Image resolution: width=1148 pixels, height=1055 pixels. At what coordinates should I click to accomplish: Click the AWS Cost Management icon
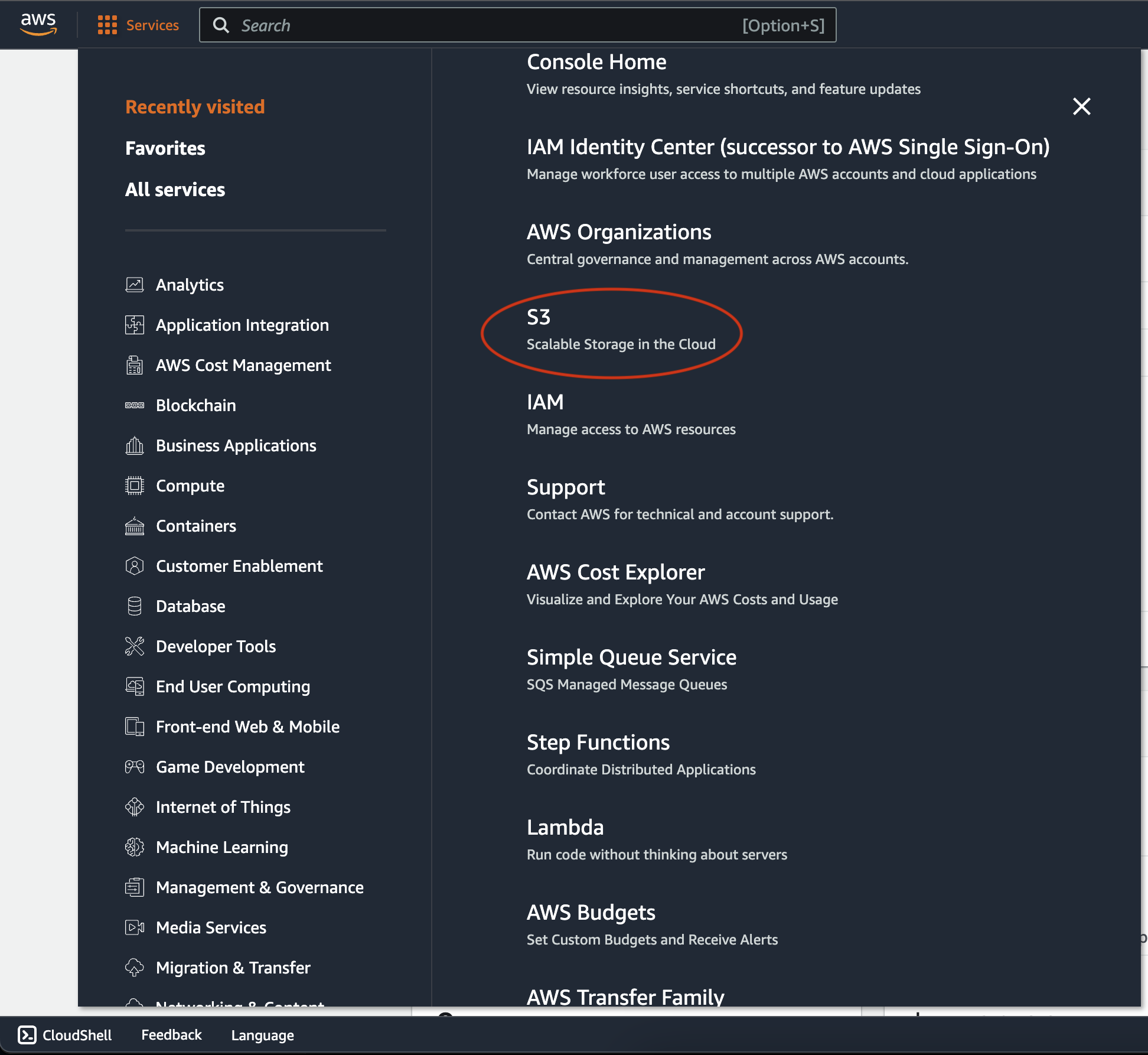(135, 365)
